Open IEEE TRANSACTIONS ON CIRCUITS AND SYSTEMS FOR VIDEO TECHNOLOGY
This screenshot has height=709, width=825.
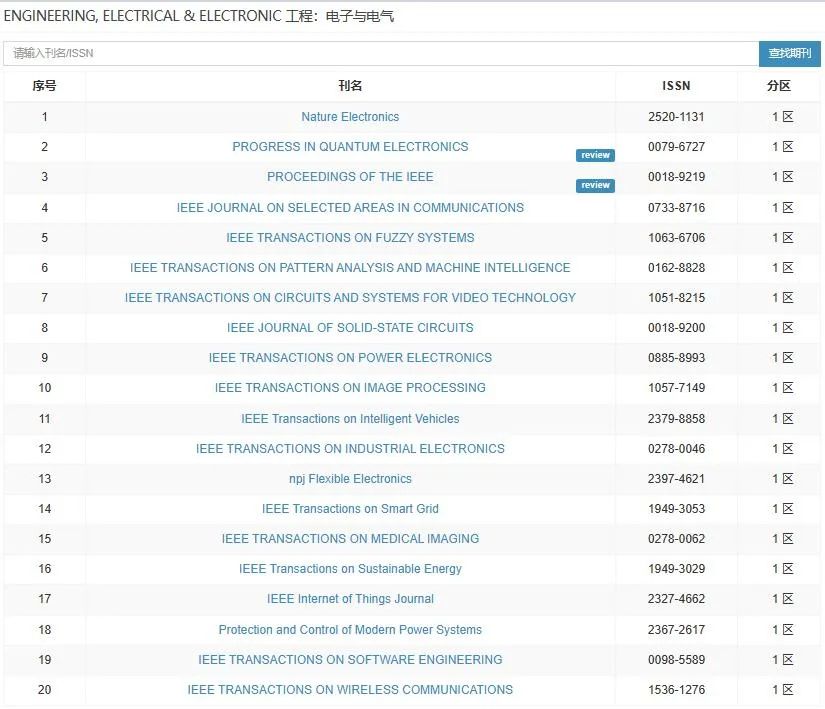click(x=350, y=298)
